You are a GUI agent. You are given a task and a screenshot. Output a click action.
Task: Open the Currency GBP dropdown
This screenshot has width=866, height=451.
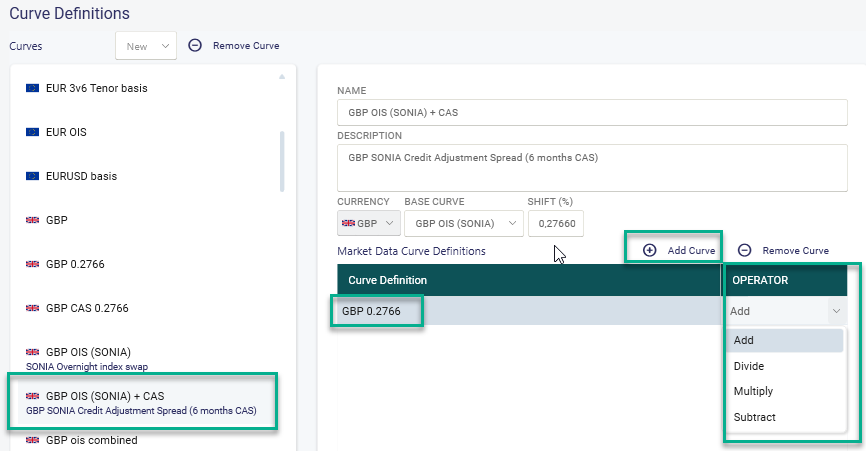pos(369,224)
